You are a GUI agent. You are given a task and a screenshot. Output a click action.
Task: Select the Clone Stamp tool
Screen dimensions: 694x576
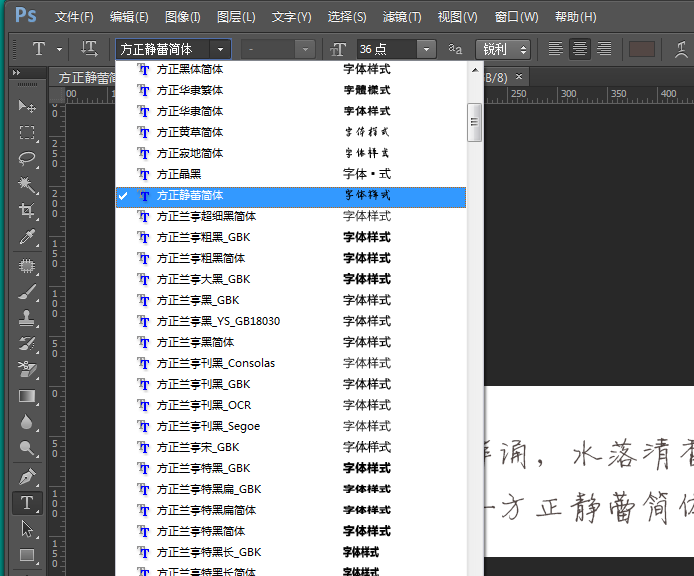(x=27, y=317)
